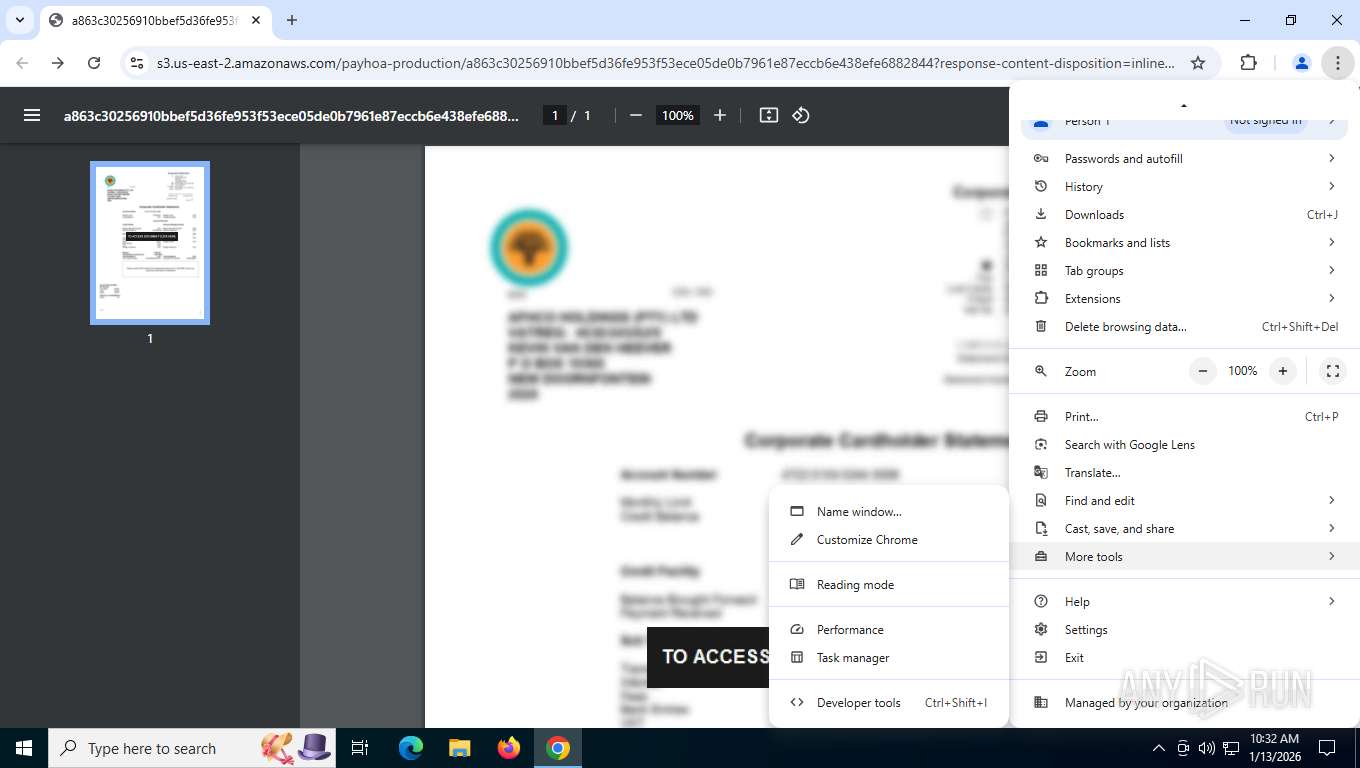The width and height of the screenshot is (1360, 768).
Task: Open Task View on taskbar
Action: [360, 748]
